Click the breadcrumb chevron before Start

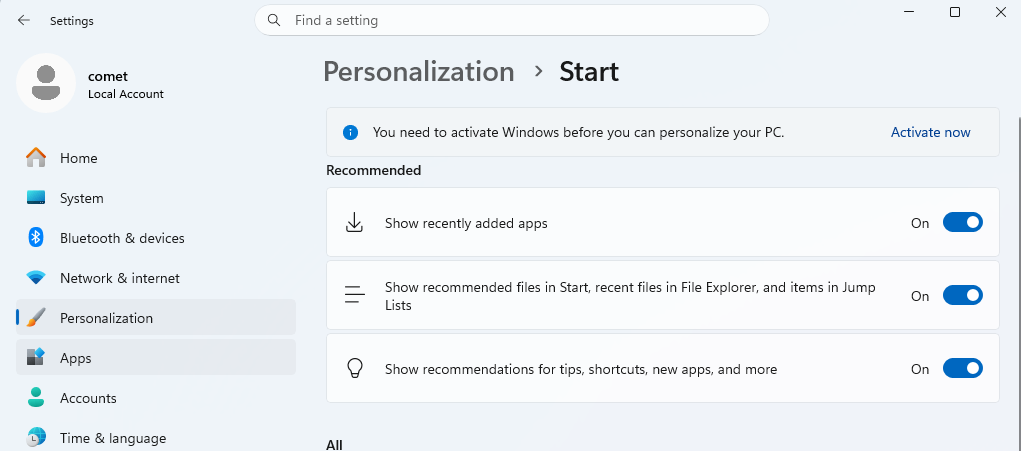[538, 71]
